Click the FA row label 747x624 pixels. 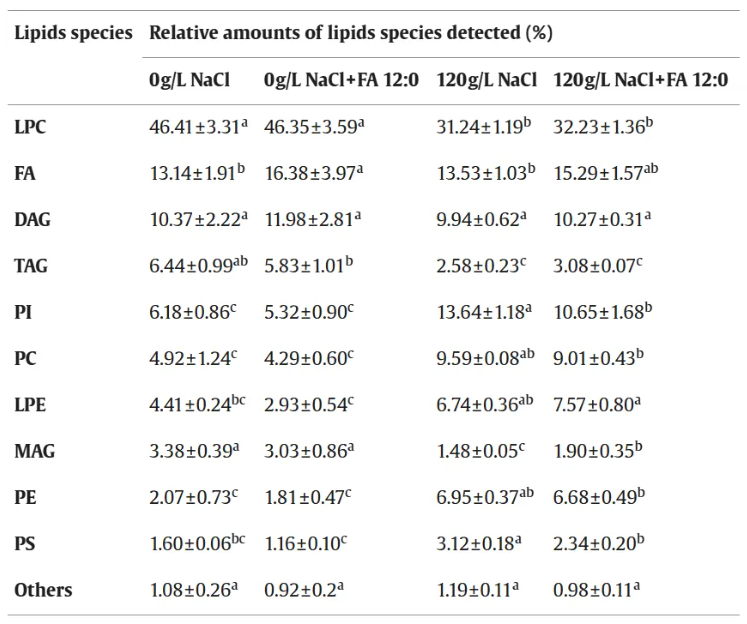point(25,173)
